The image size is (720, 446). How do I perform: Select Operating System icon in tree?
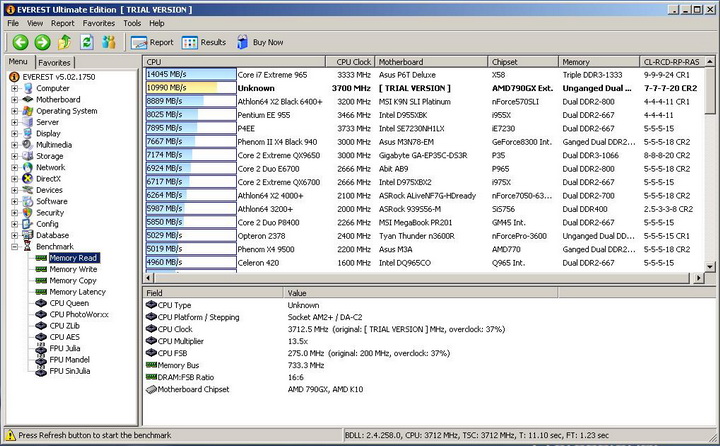coord(28,111)
